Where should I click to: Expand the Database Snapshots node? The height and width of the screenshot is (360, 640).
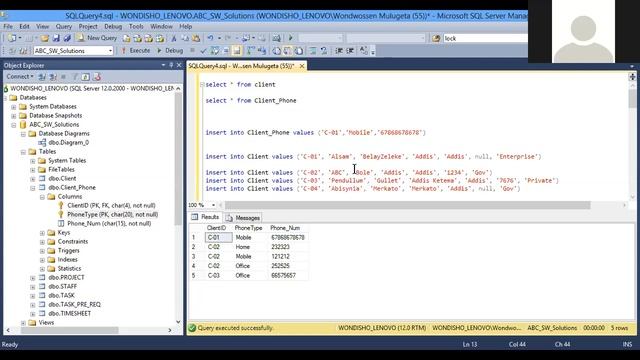13,116
